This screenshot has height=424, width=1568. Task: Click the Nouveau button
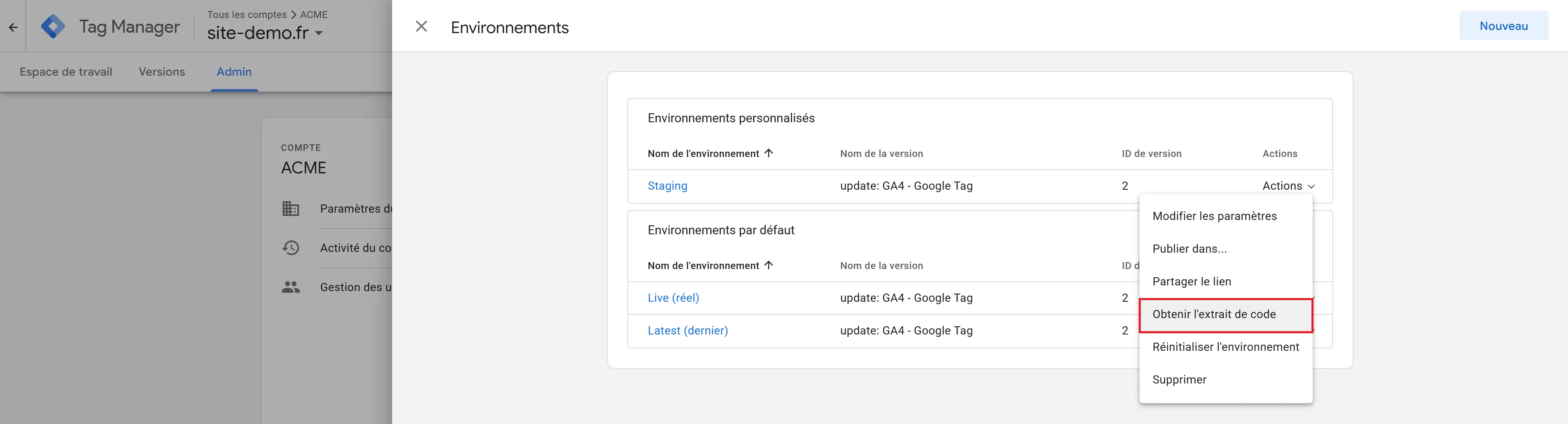coord(1503,26)
